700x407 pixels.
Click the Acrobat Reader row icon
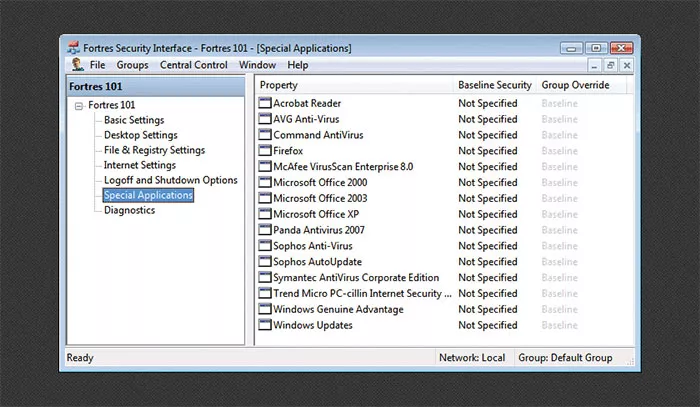[265, 103]
